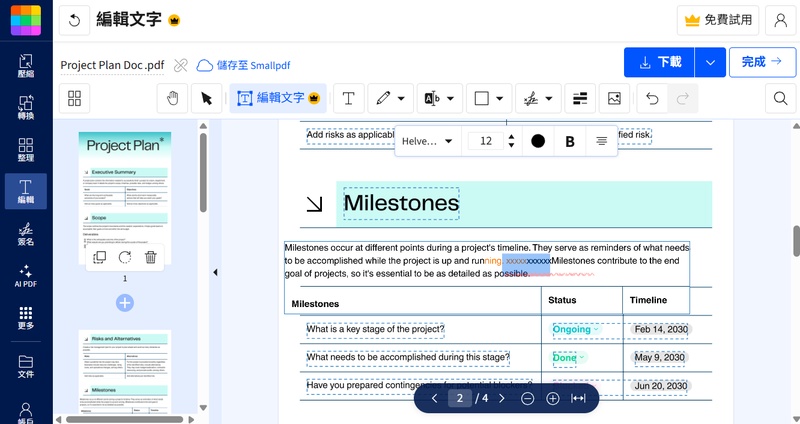Click the 完成 finish button
This screenshot has height=424, width=800.
pyautogui.click(x=762, y=62)
